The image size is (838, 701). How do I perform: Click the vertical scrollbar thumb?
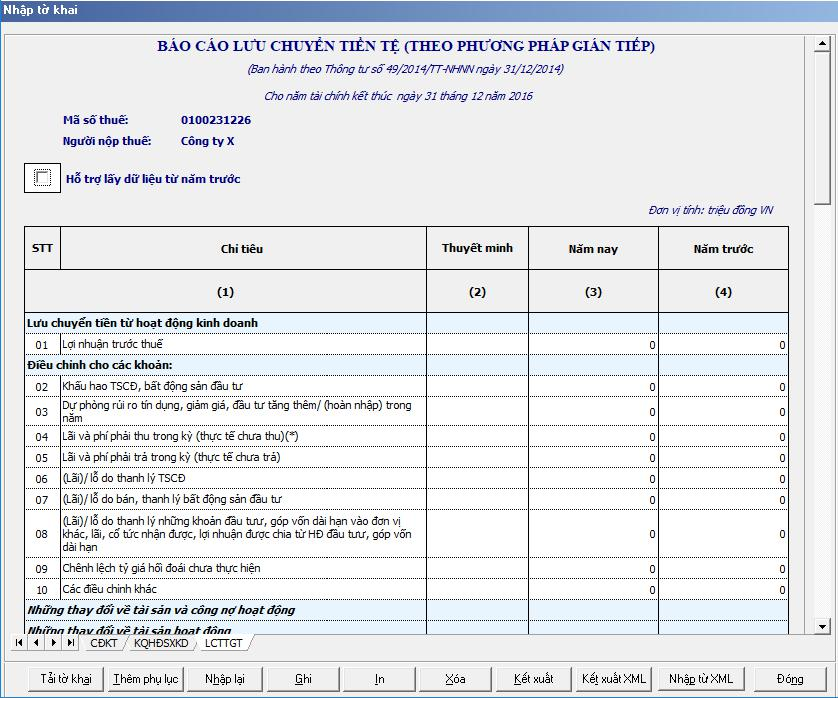(x=822, y=130)
